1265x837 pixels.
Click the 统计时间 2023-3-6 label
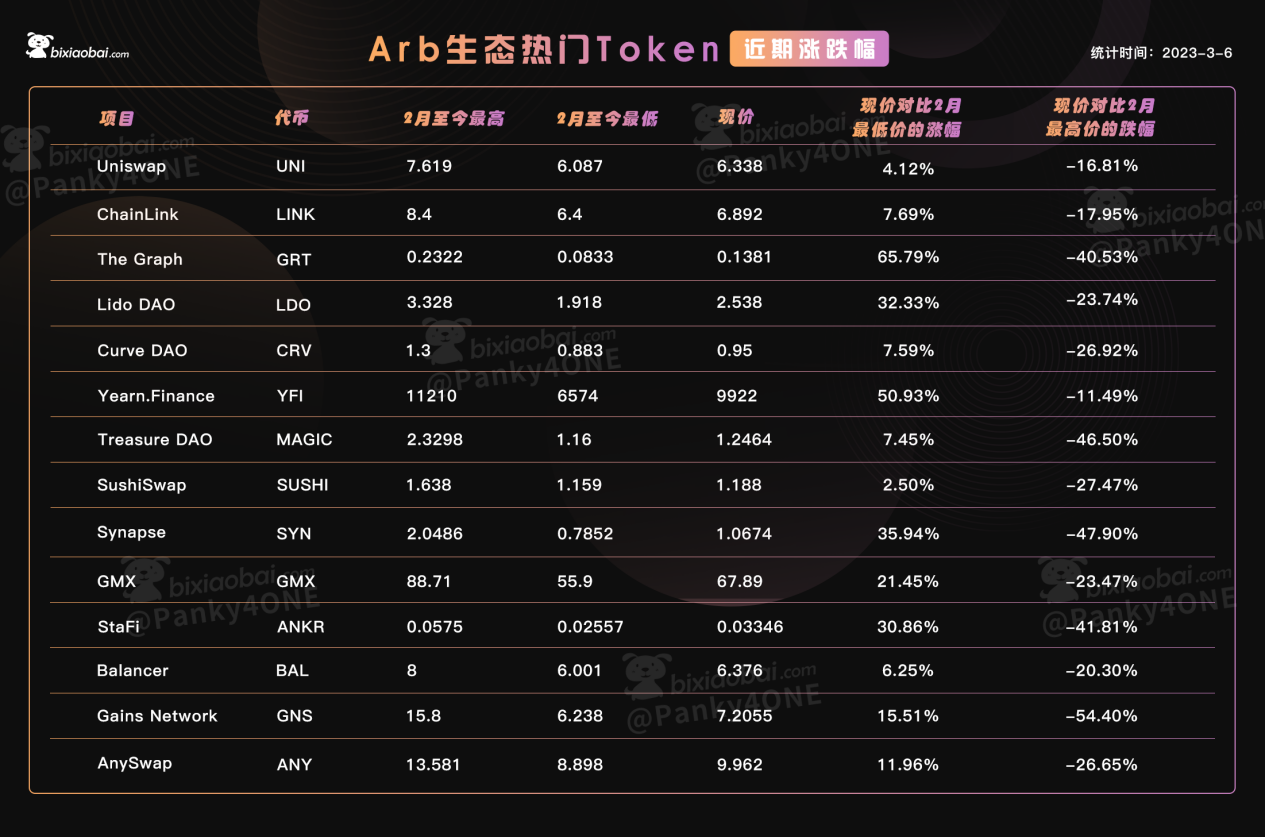pos(1161,53)
